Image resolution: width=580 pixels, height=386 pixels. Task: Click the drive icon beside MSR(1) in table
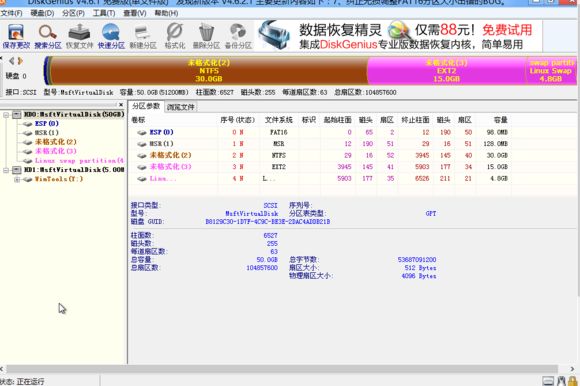[142, 144]
